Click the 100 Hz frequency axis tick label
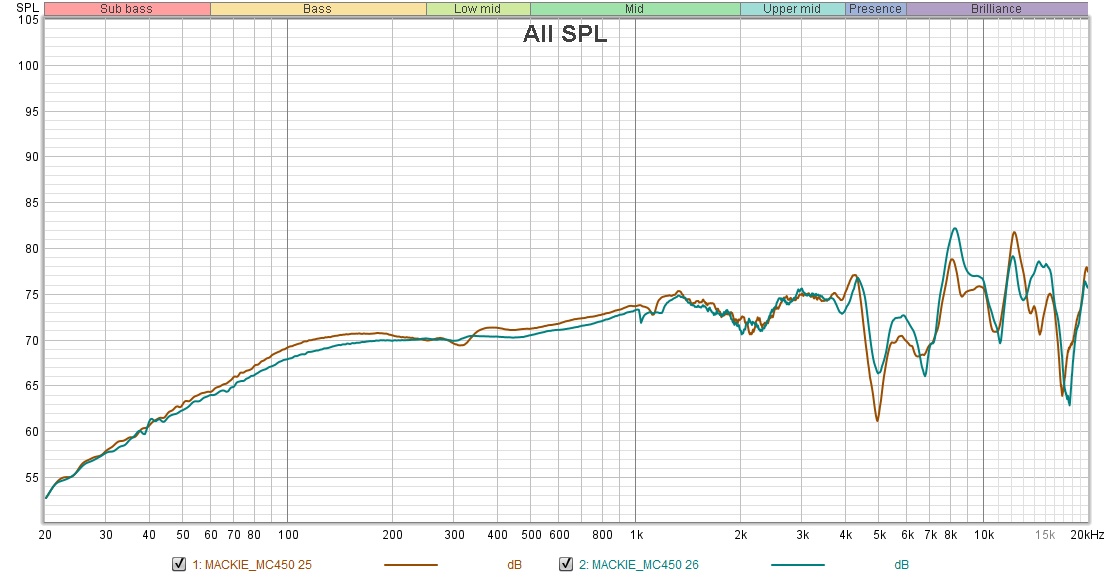1110x579 pixels. tap(288, 535)
